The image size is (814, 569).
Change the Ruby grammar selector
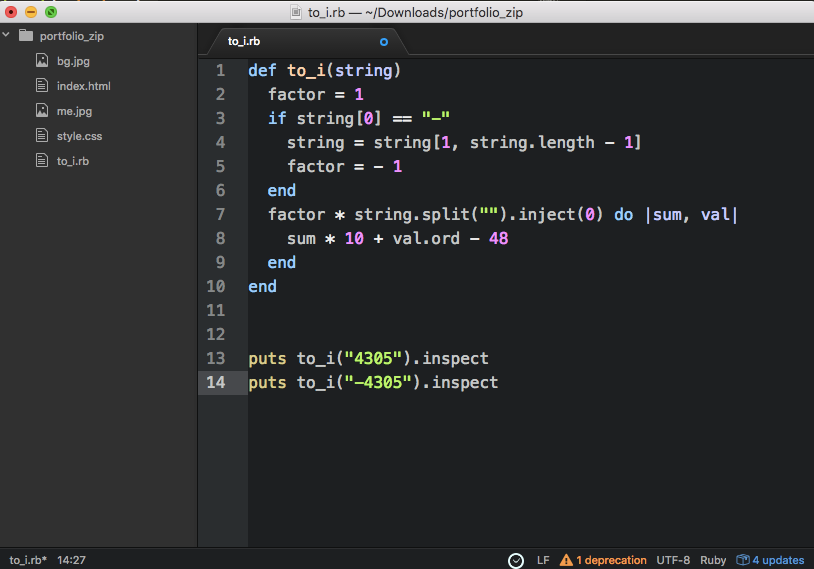pos(713,560)
